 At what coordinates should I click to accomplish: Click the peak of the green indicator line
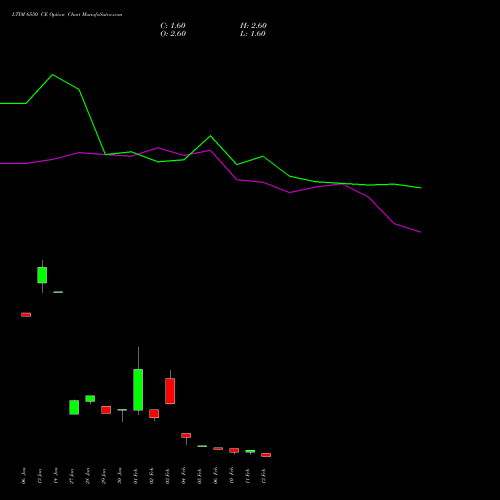53,75
